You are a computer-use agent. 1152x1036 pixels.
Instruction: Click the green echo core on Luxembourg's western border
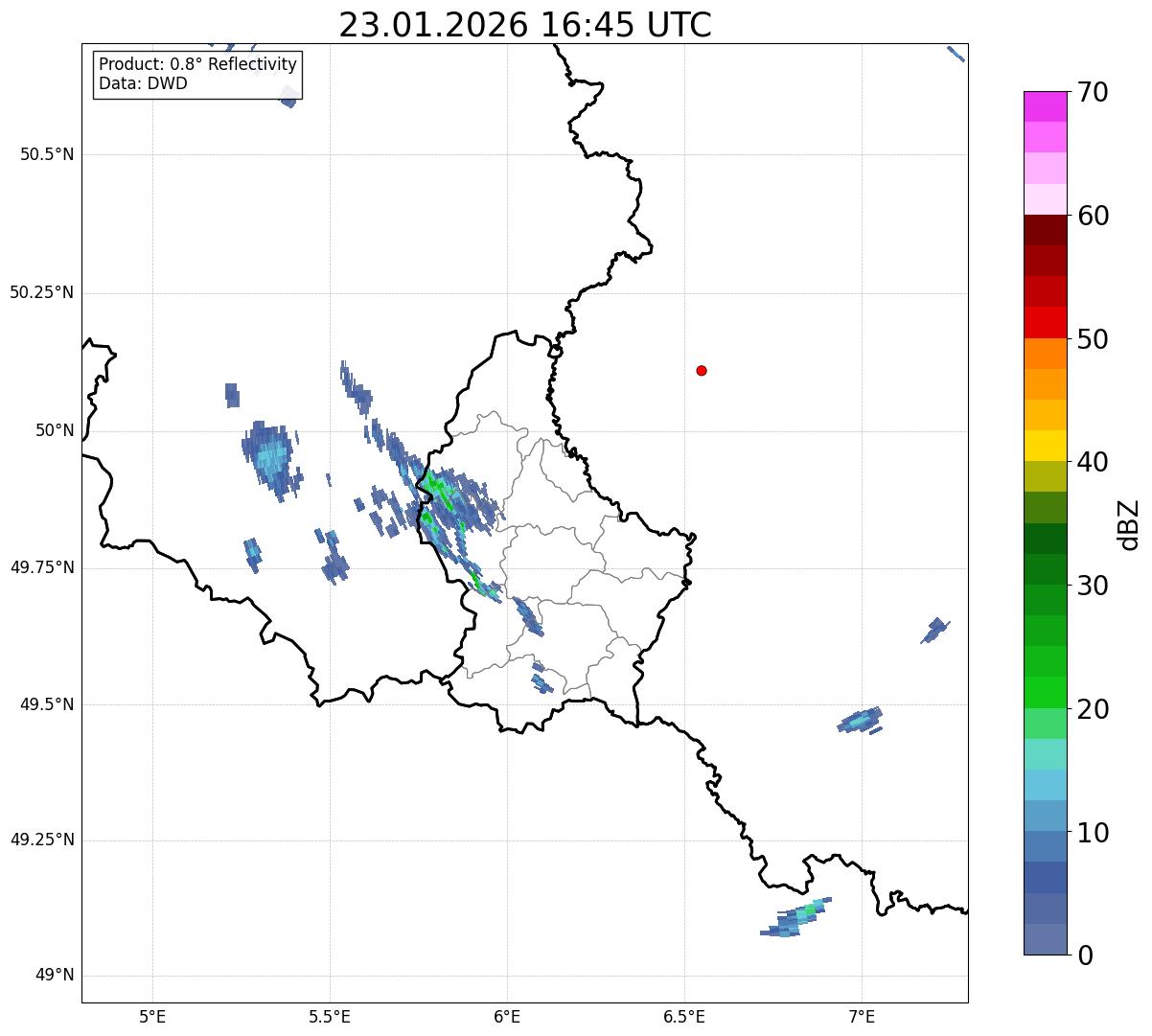coord(436,485)
